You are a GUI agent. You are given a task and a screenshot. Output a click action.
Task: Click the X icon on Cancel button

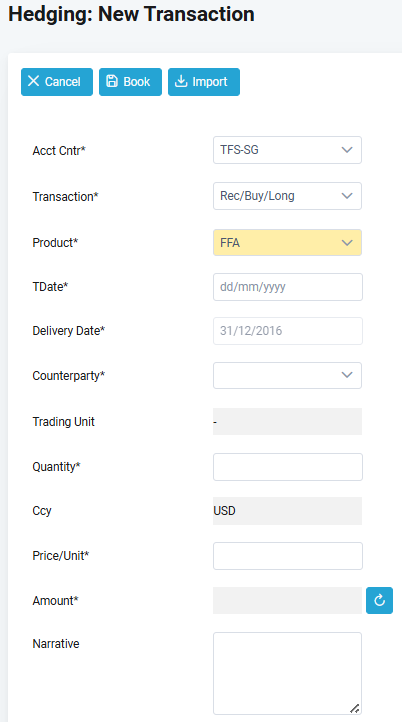[33, 82]
